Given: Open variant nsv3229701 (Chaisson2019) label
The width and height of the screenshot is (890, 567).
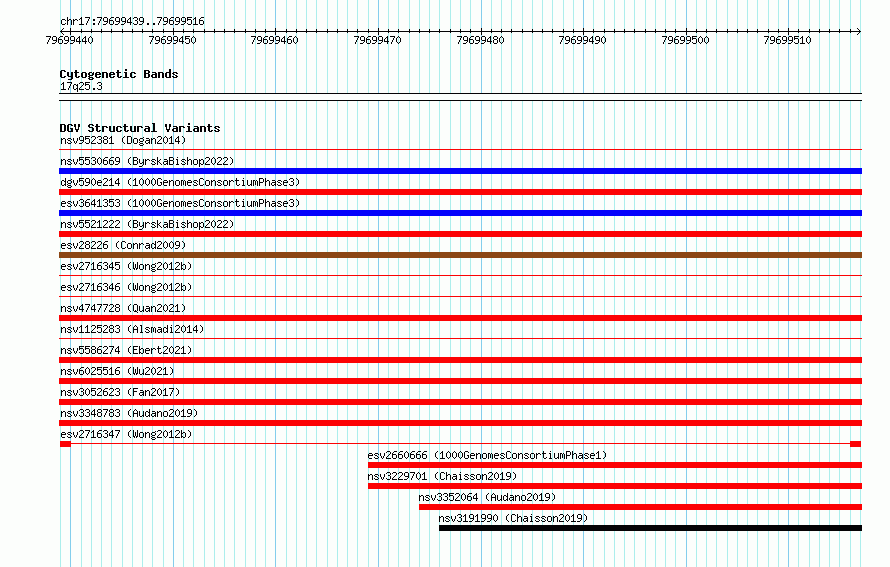Looking at the screenshot, I should 442,476.
